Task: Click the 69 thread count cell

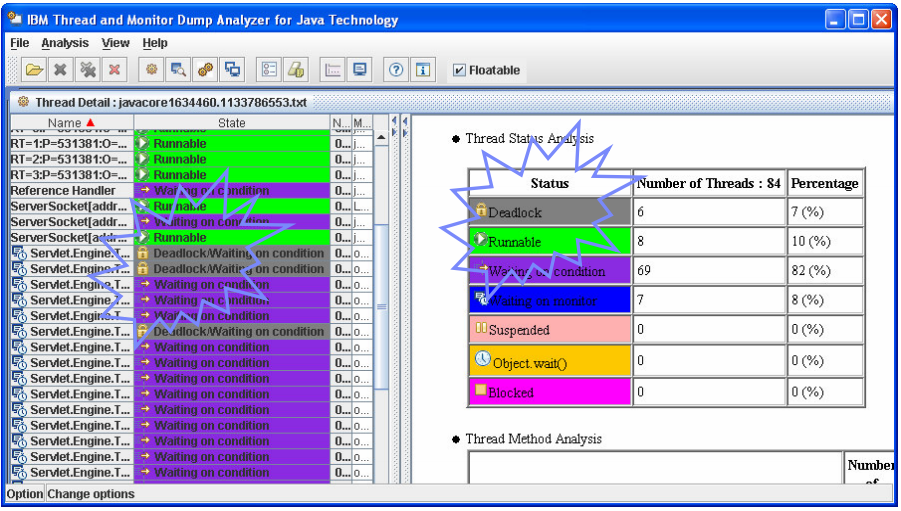Action: point(709,271)
